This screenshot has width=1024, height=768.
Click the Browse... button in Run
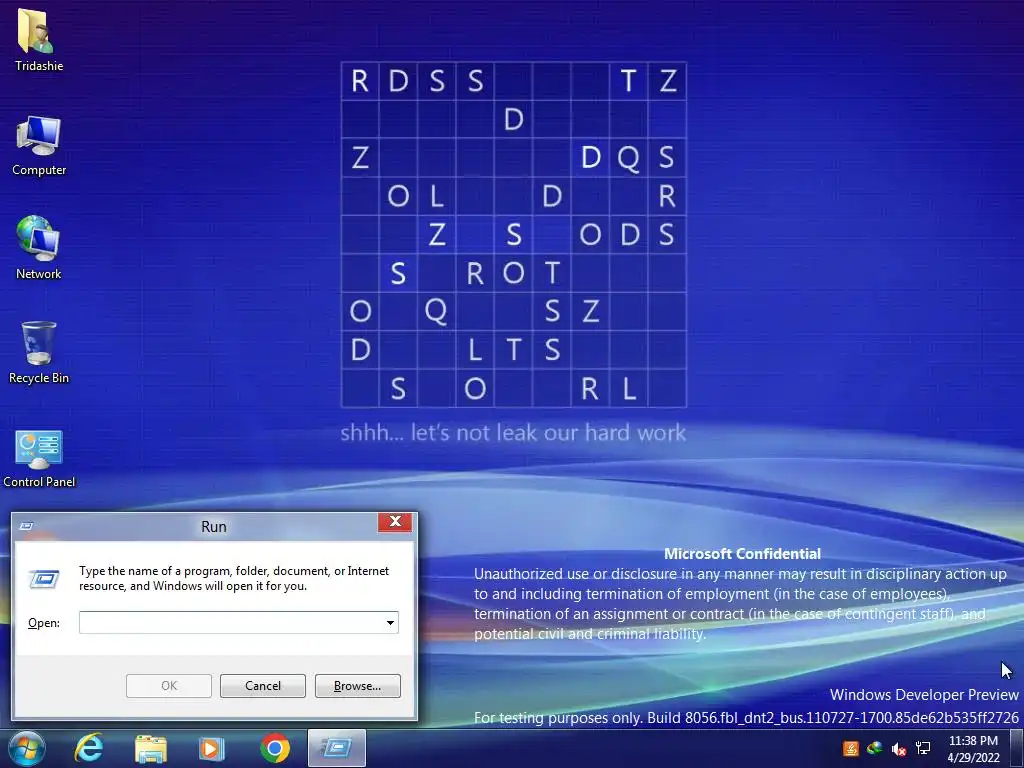(357, 686)
